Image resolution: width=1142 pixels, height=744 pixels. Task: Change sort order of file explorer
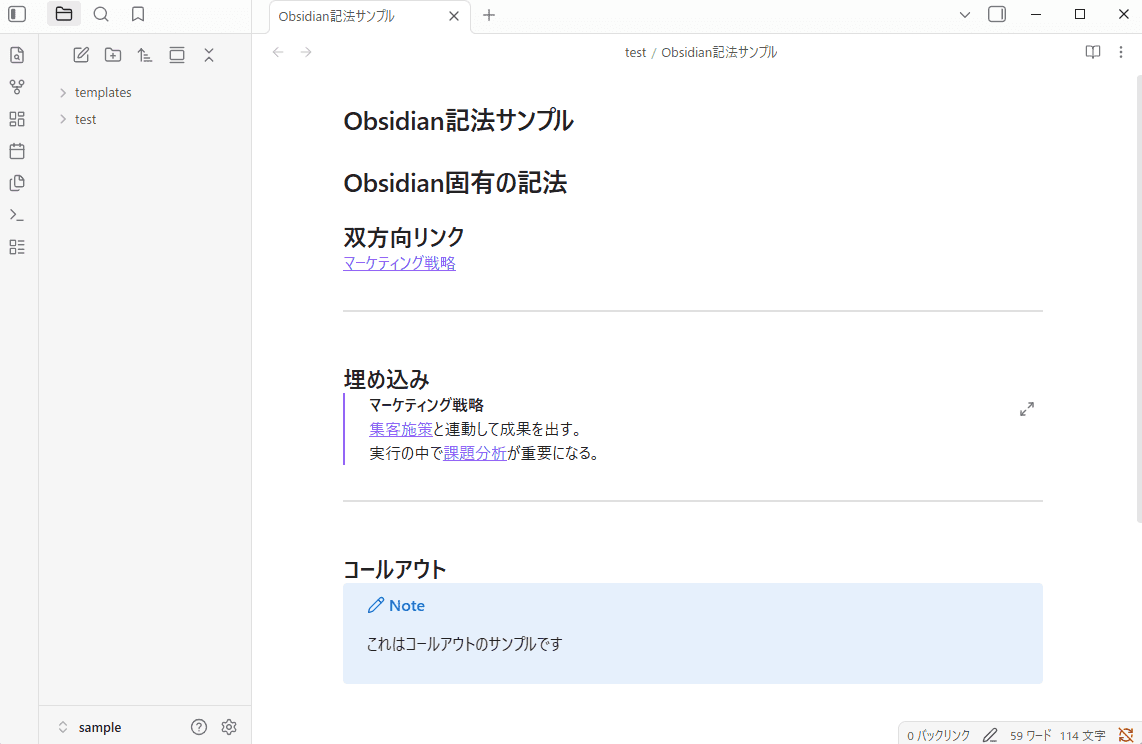point(145,55)
